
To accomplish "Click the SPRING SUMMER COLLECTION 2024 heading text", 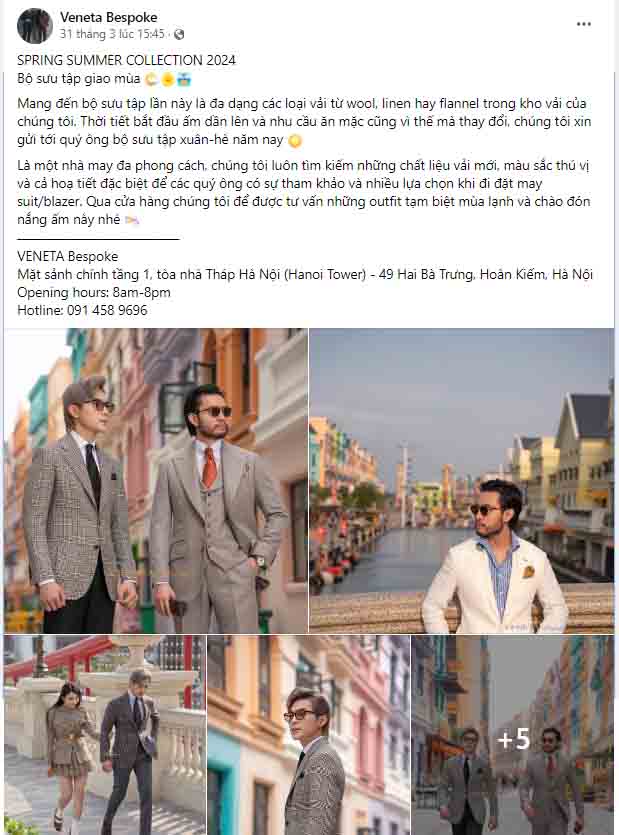I will coord(126,60).
